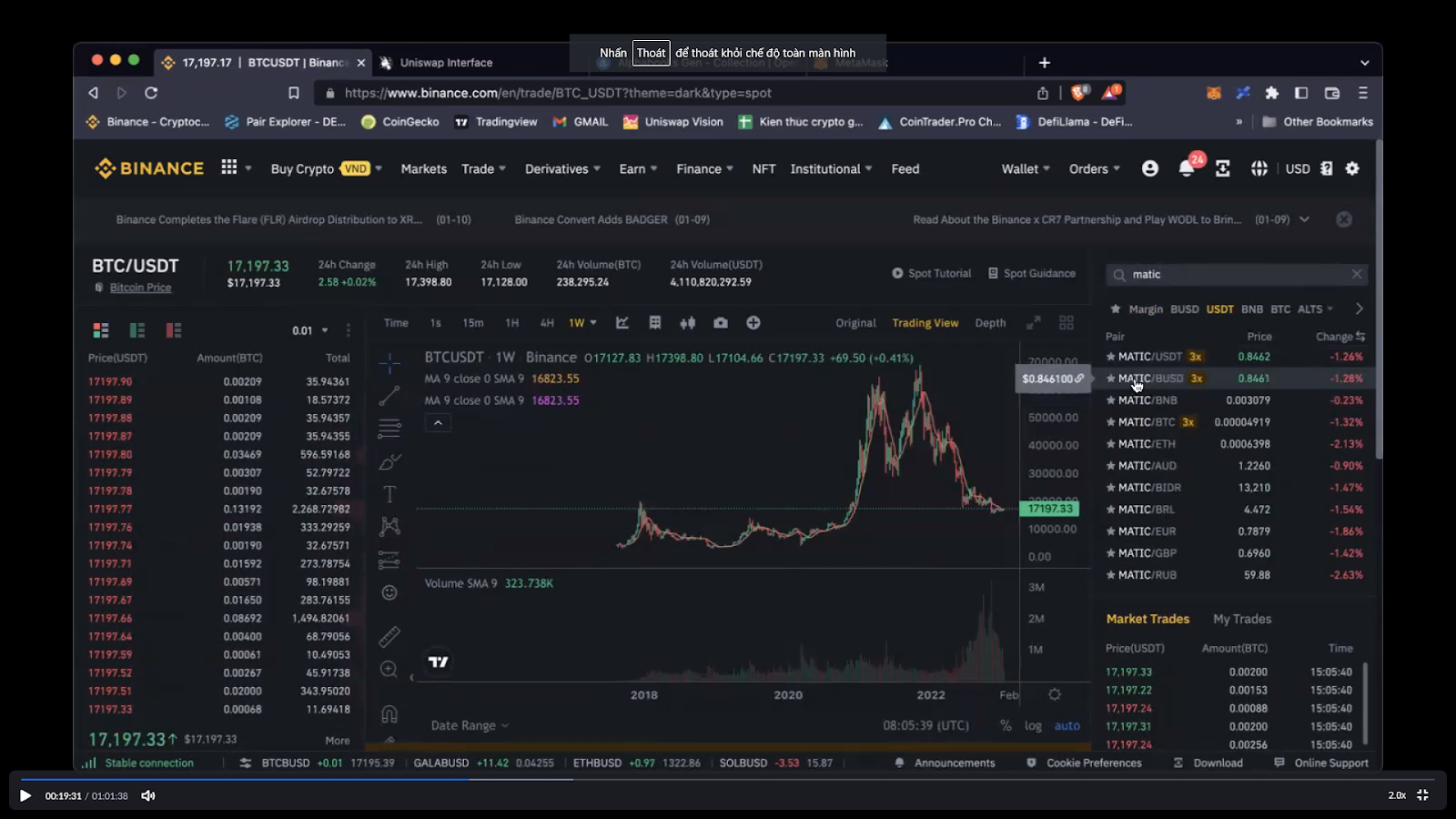Screen dimensions: 1456x819
Task: Open chart settings gear near the time axis
Action: (1055, 694)
